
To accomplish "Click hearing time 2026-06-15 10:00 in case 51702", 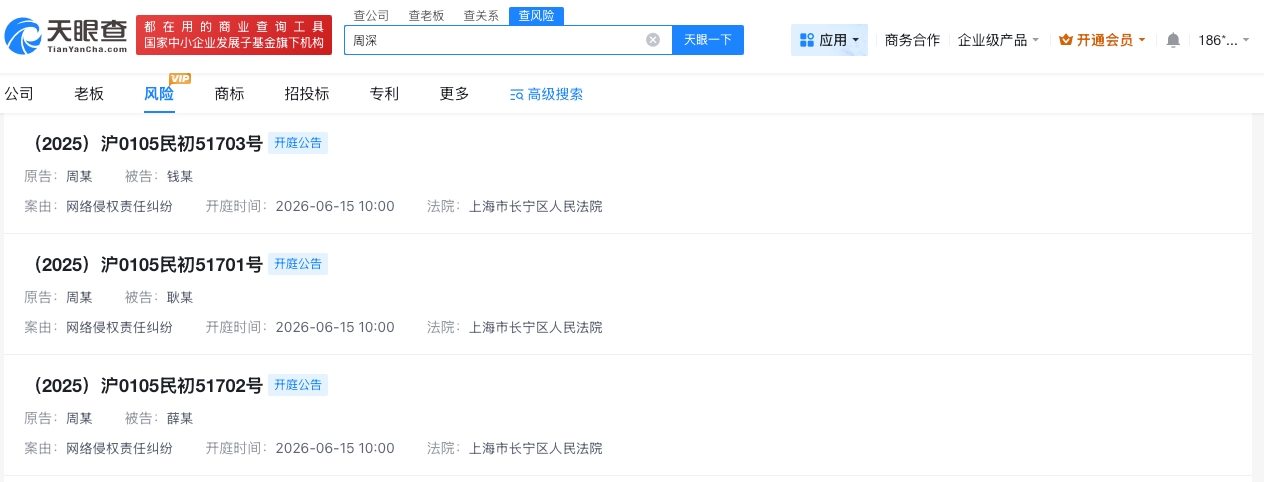I will (x=335, y=448).
